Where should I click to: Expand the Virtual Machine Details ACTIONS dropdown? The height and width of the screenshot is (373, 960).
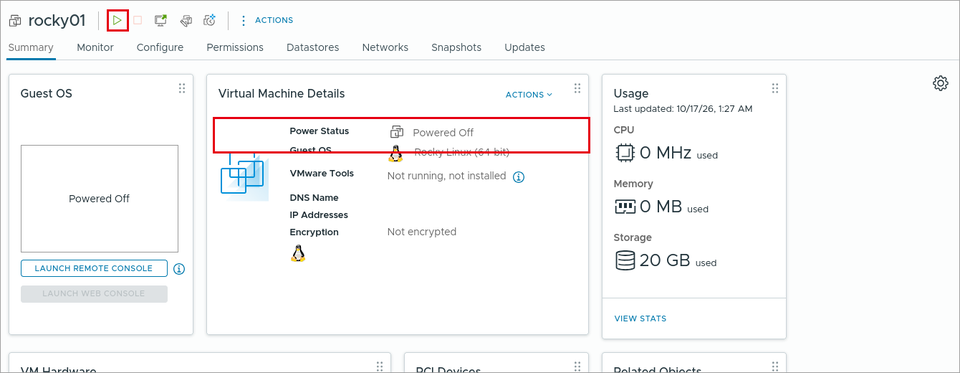(x=529, y=94)
